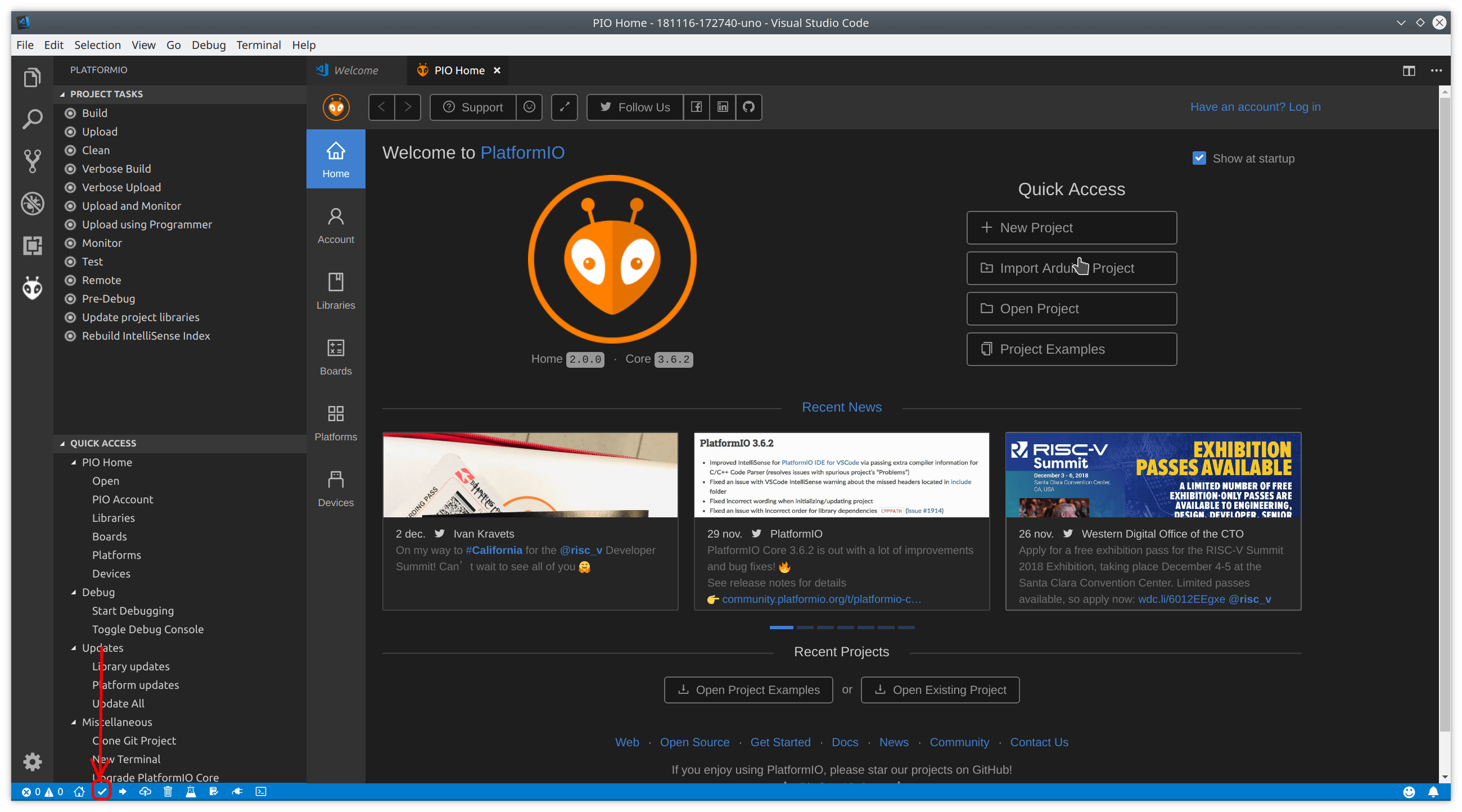Go forward in PIO Home navigation
Viewport: 1462px width, 812px height.
(x=408, y=107)
